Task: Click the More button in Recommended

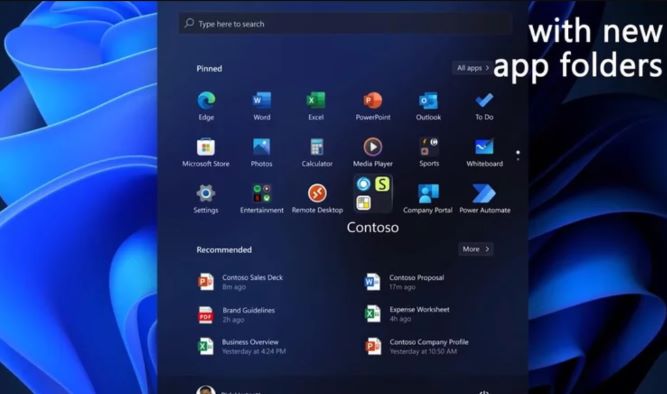Action: (x=476, y=249)
